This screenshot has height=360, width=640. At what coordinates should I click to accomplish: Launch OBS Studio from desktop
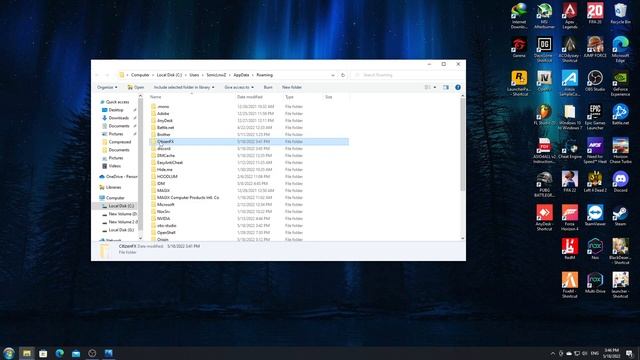click(x=595, y=81)
